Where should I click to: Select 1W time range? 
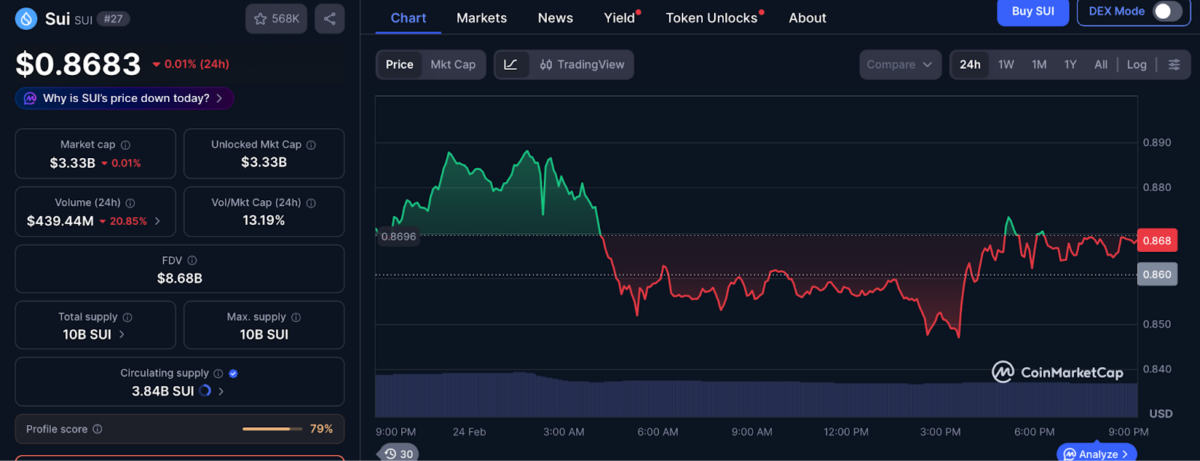1006,64
